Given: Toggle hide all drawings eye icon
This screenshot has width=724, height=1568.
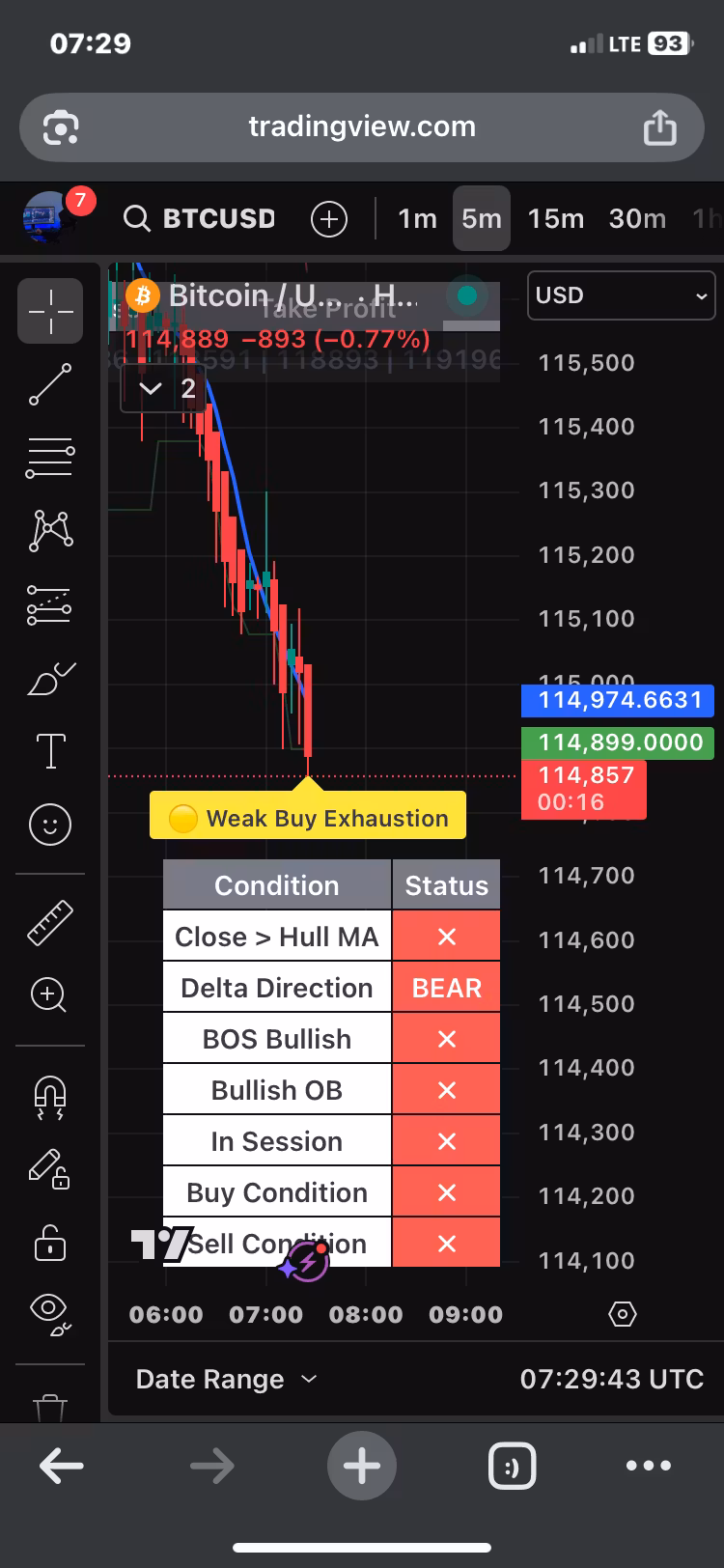Looking at the screenshot, I should pos(50,1315).
